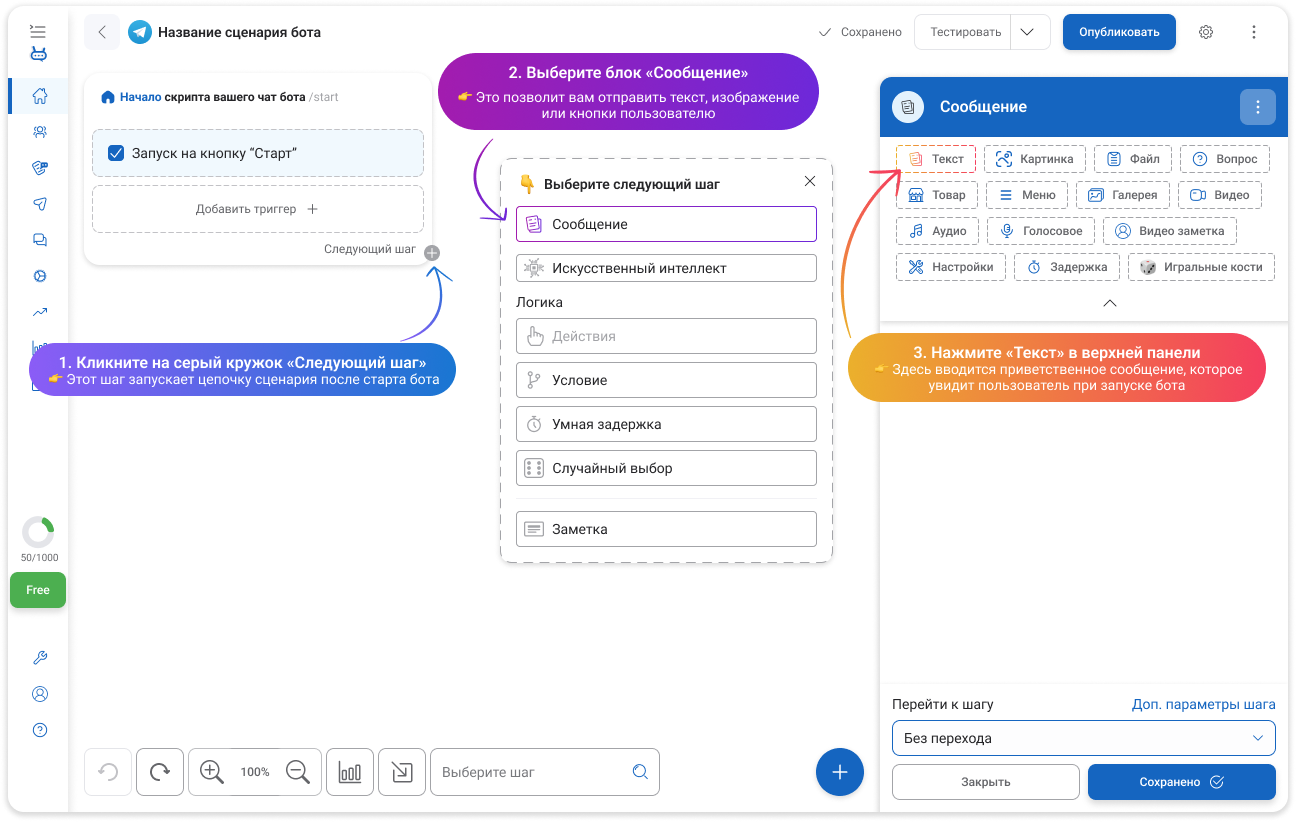Open the contacts/audience icon in sidebar
1296x822 pixels.
(40, 132)
